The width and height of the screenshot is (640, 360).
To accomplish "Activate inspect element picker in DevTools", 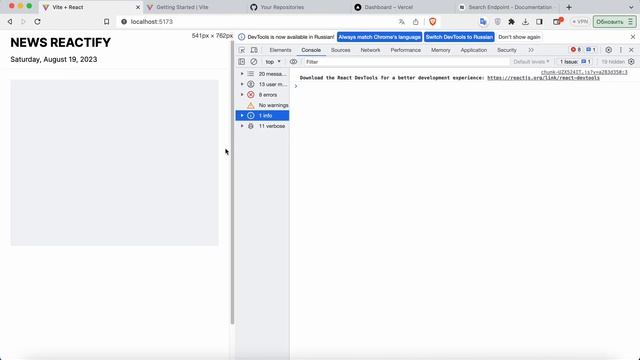I will pyautogui.click(x=242, y=50).
